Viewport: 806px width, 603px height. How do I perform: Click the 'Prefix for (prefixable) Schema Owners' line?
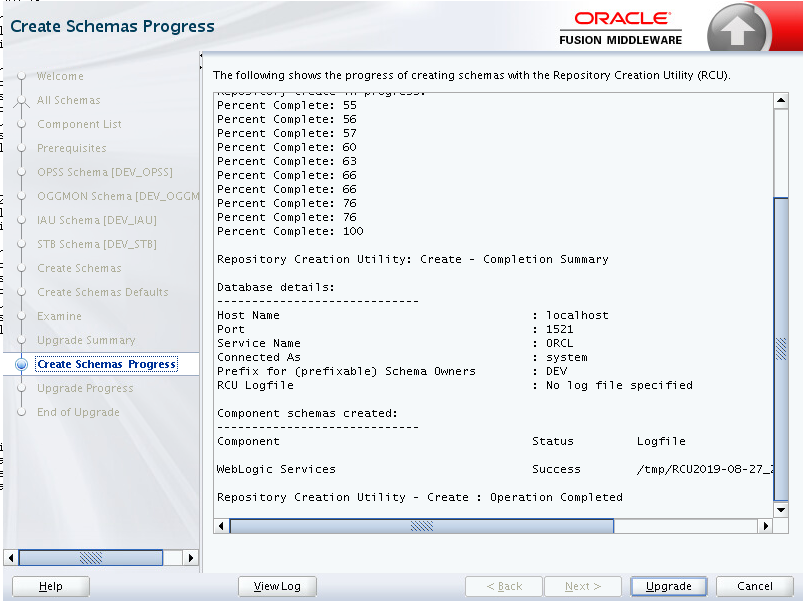click(392, 371)
